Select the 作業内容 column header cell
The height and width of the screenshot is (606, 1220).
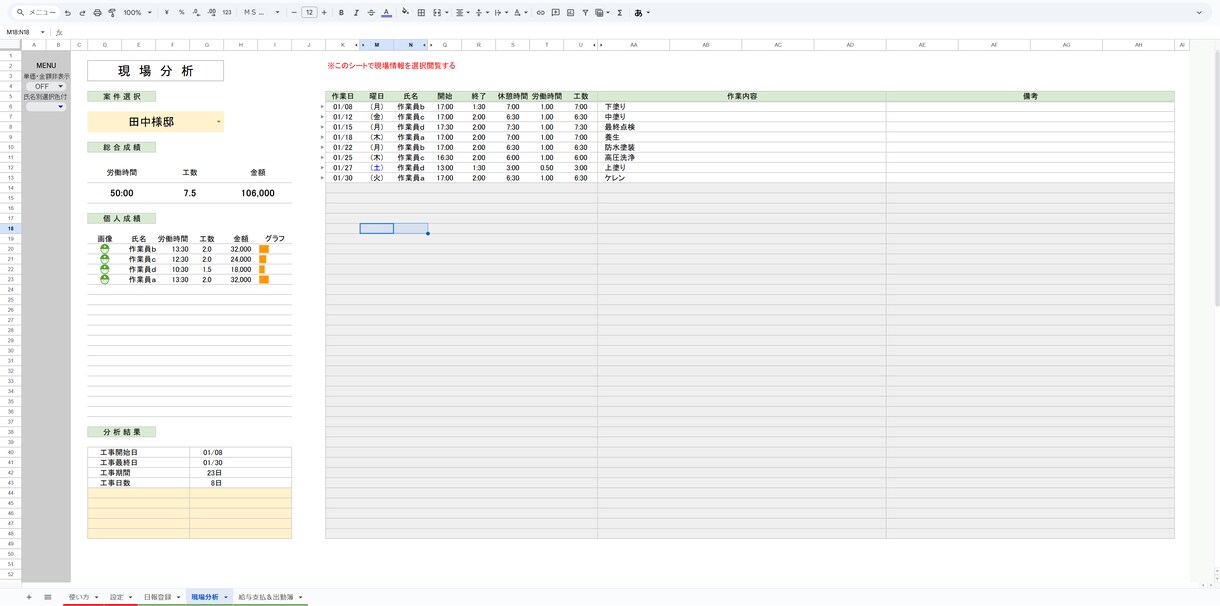(x=741, y=96)
